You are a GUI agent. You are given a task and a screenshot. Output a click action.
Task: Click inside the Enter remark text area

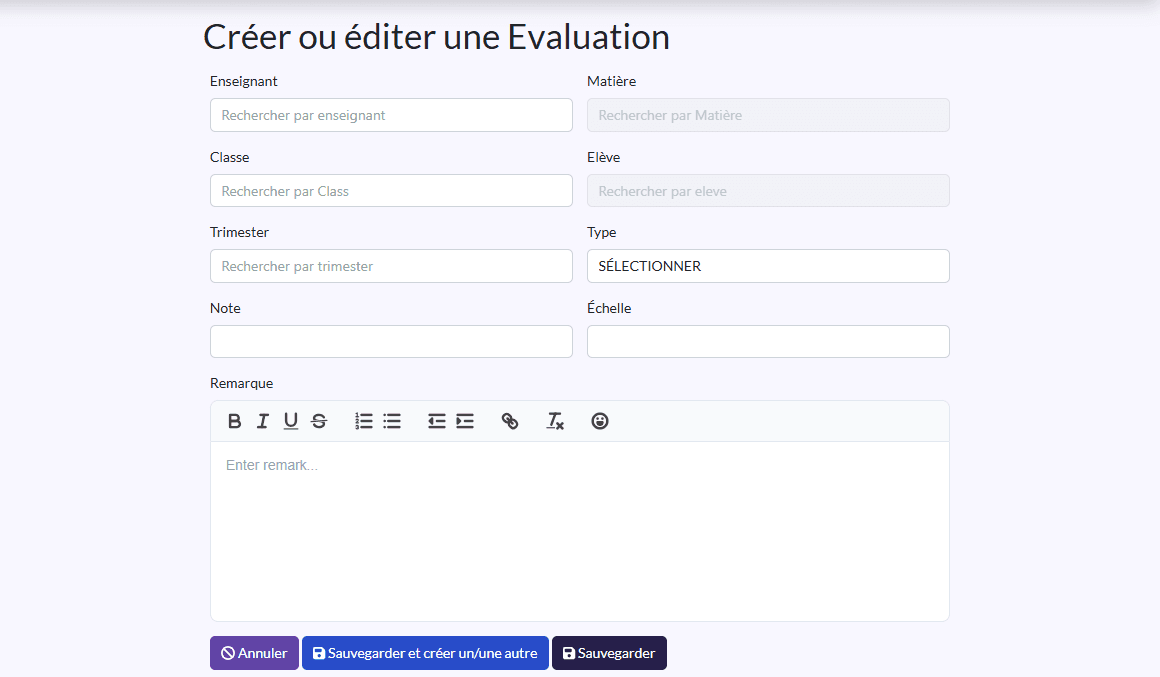tap(580, 531)
